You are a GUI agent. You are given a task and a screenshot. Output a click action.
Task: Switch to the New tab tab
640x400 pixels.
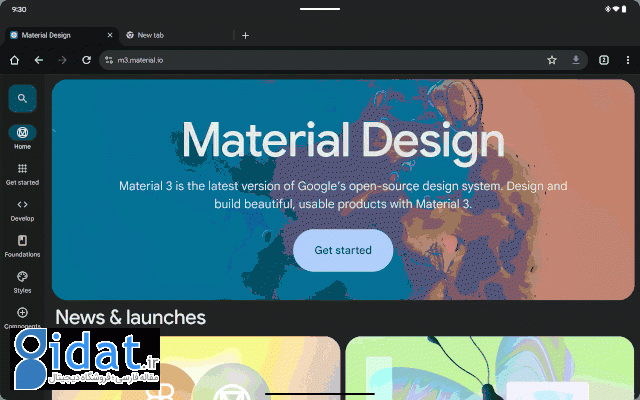pos(176,36)
